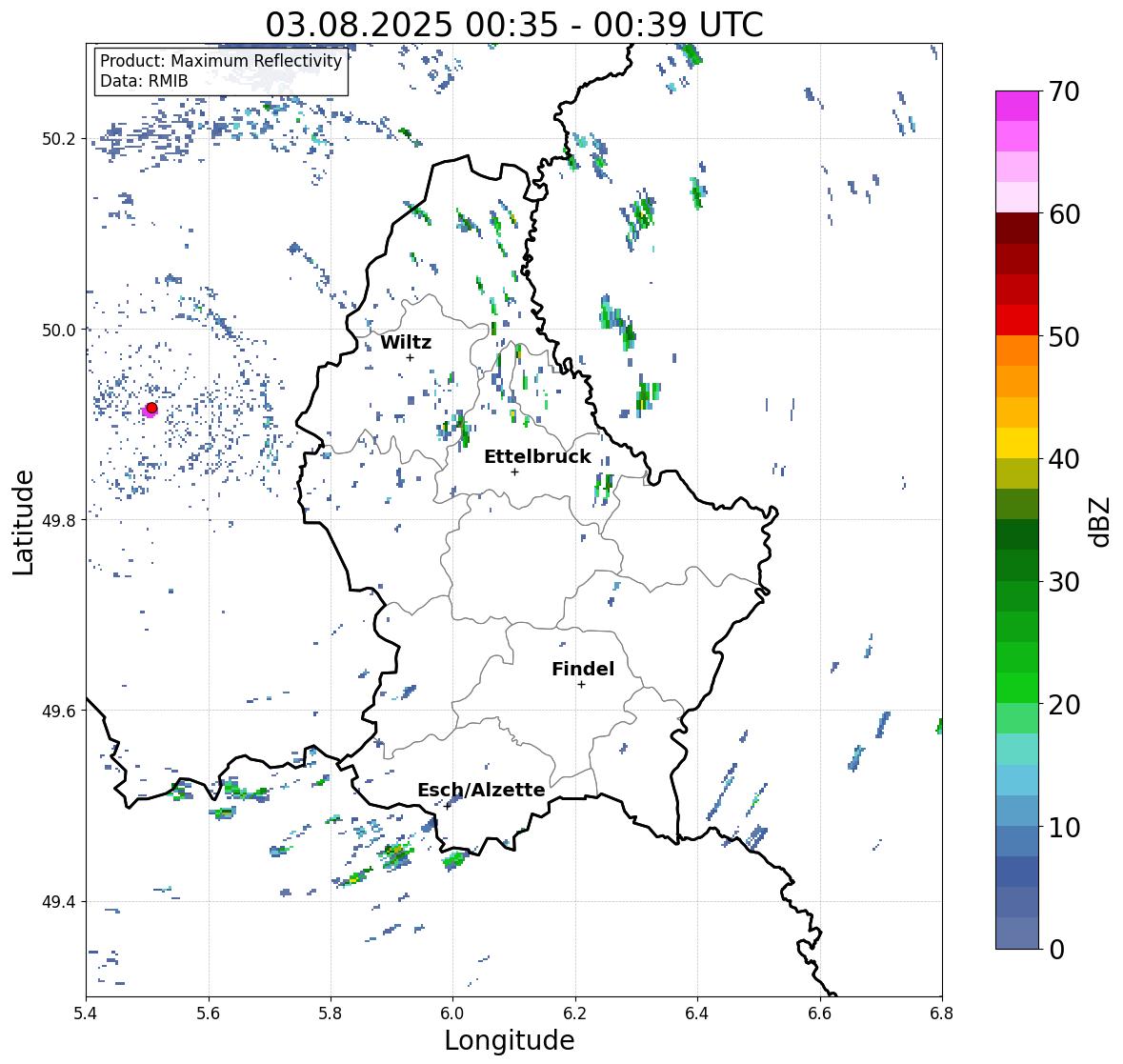Click the longitude tick label 6.8
The image size is (1123, 1064).
click(x=942, y=1014)
